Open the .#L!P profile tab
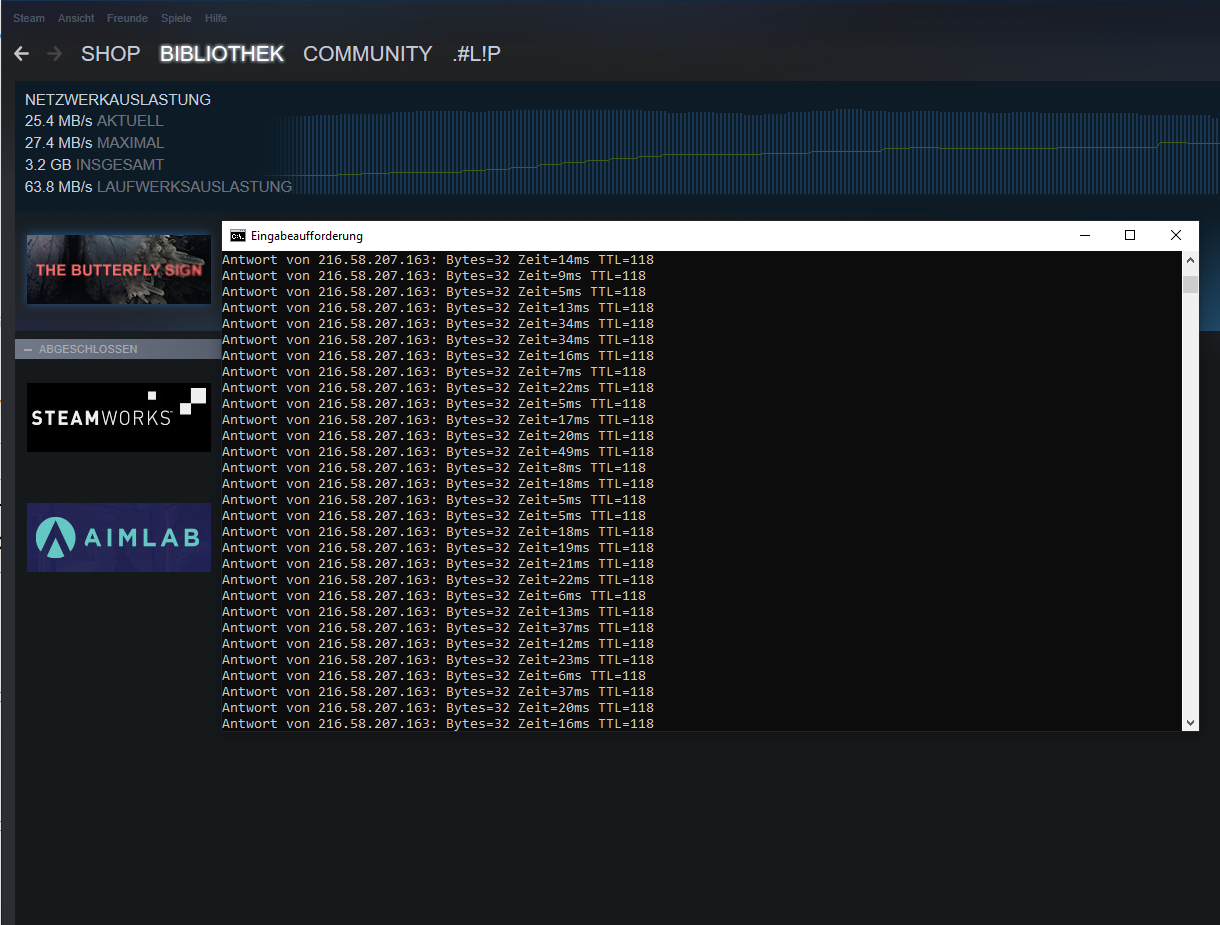The height and width of the screenshot is (925, 1220). 476,54
